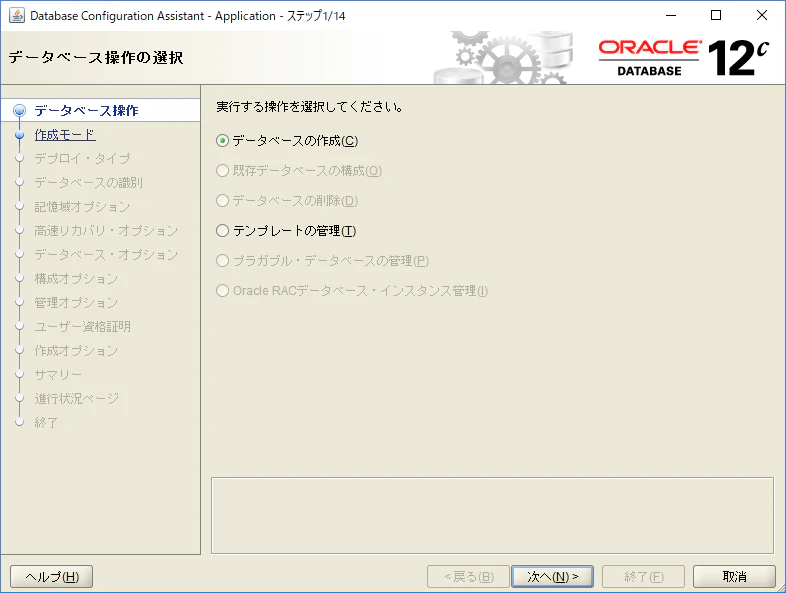Click データベース・オプション step in sidebar
Screen dimensions: 786x593
(x=106, y=255)
